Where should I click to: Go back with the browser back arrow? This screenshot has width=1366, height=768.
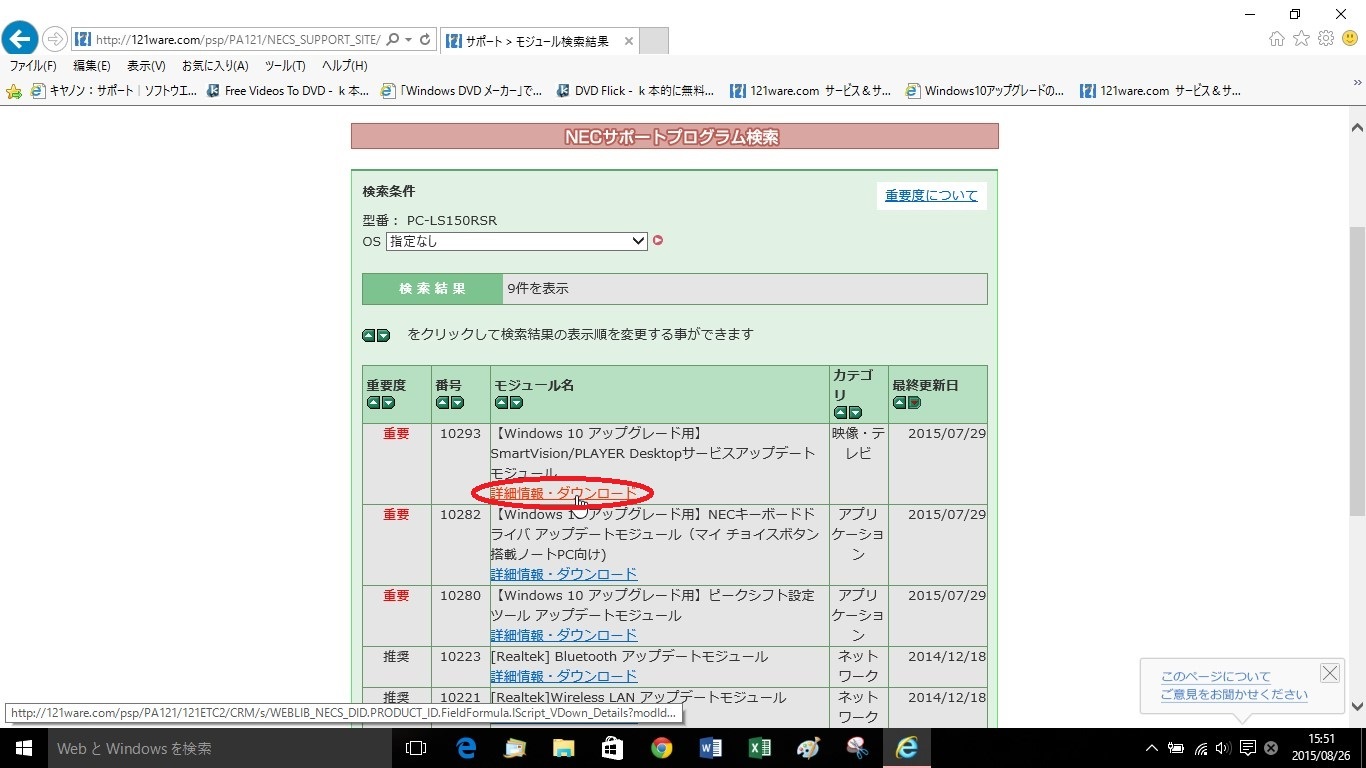pyautogui.click(x=20, y=39)
